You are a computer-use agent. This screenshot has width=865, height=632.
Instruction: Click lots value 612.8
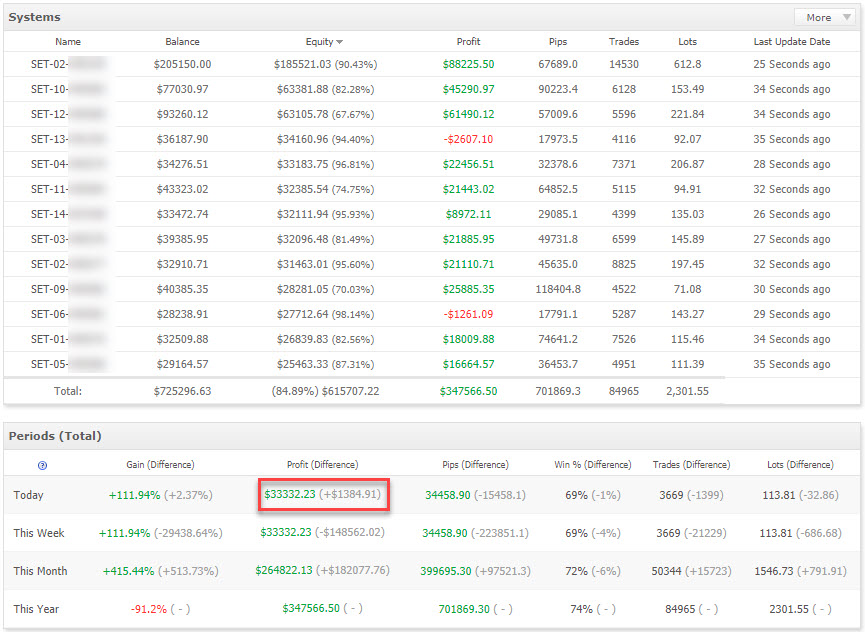[x=687, y=64]
